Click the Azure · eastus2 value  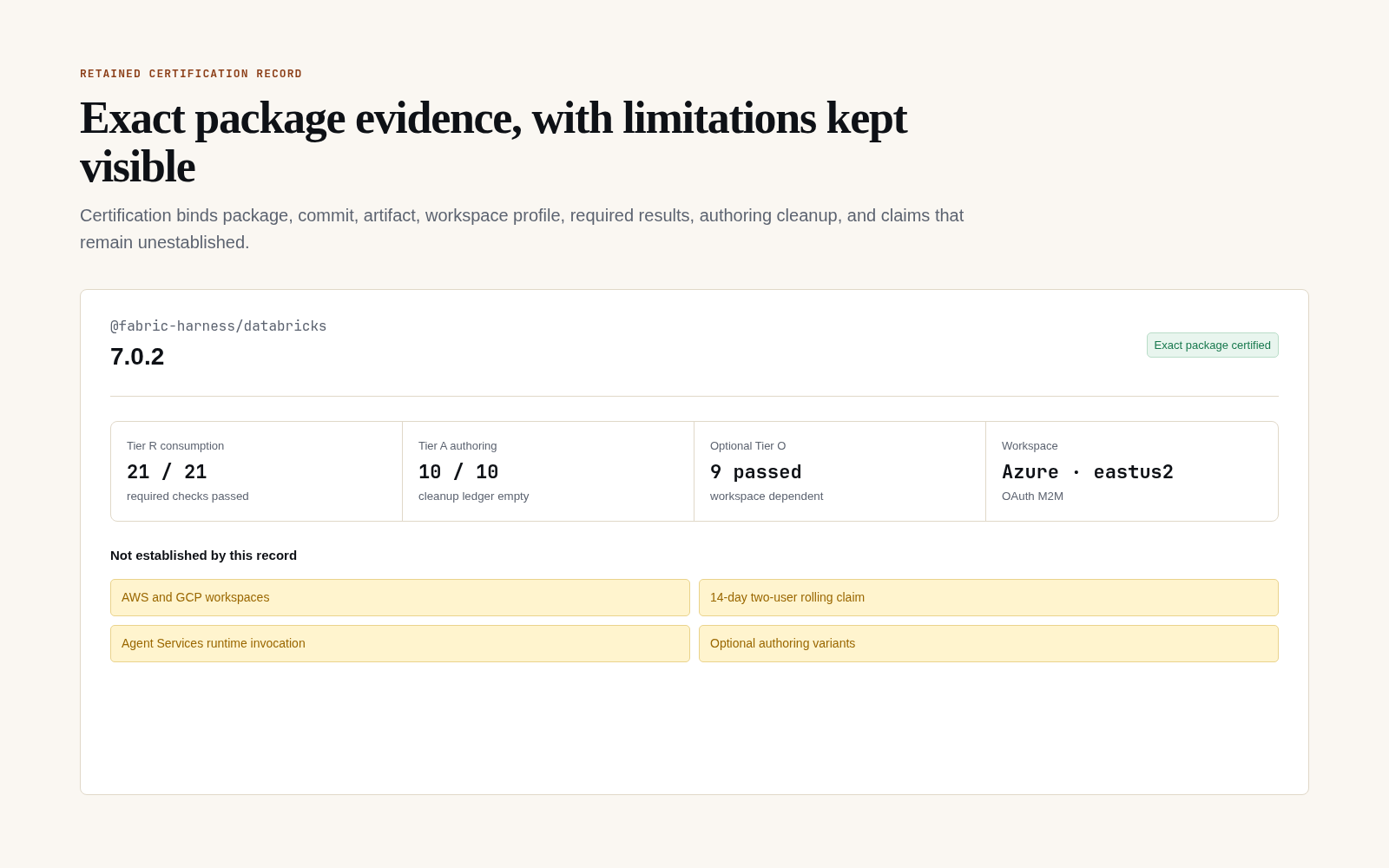[1088, 472]
